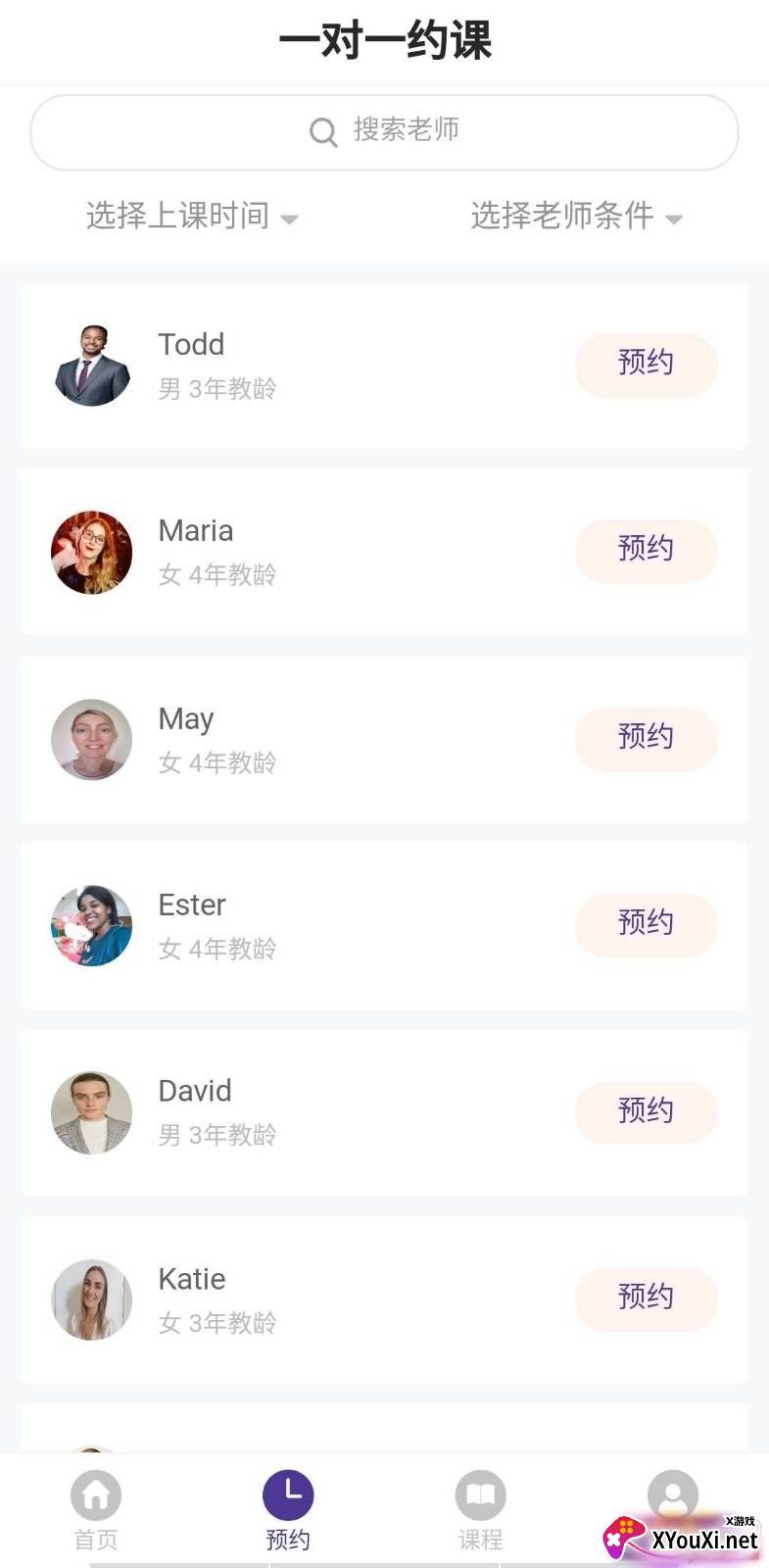Click the search magnifier icon
This screenshot has width=769, height=1568.
click(x=323, y=131)
